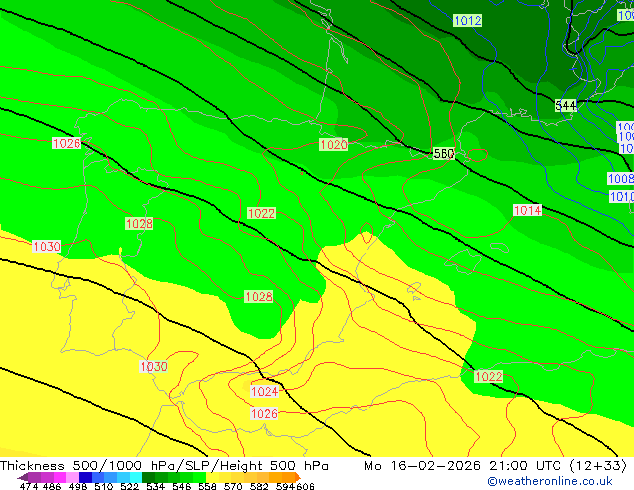Click the legend value 570
Viewport: 634px width, 490px height.
click(x=233, y=486)
